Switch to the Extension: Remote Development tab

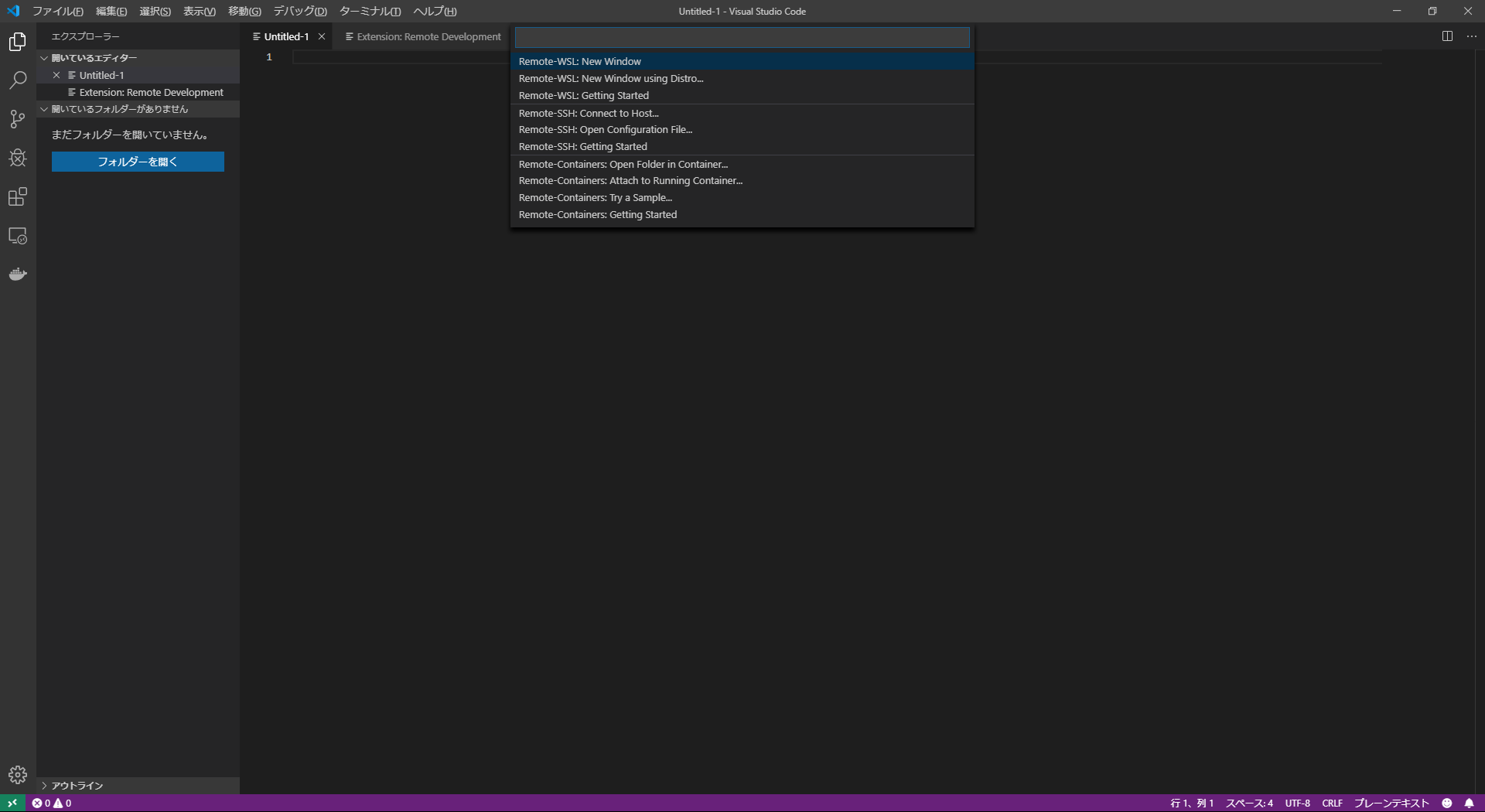tap(428, 36)
